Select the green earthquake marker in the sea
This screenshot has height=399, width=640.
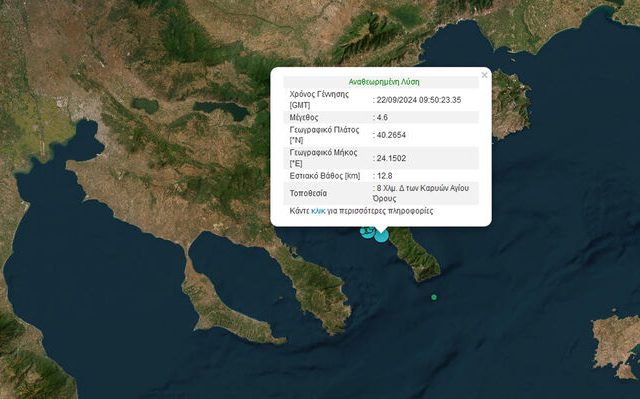434,297
